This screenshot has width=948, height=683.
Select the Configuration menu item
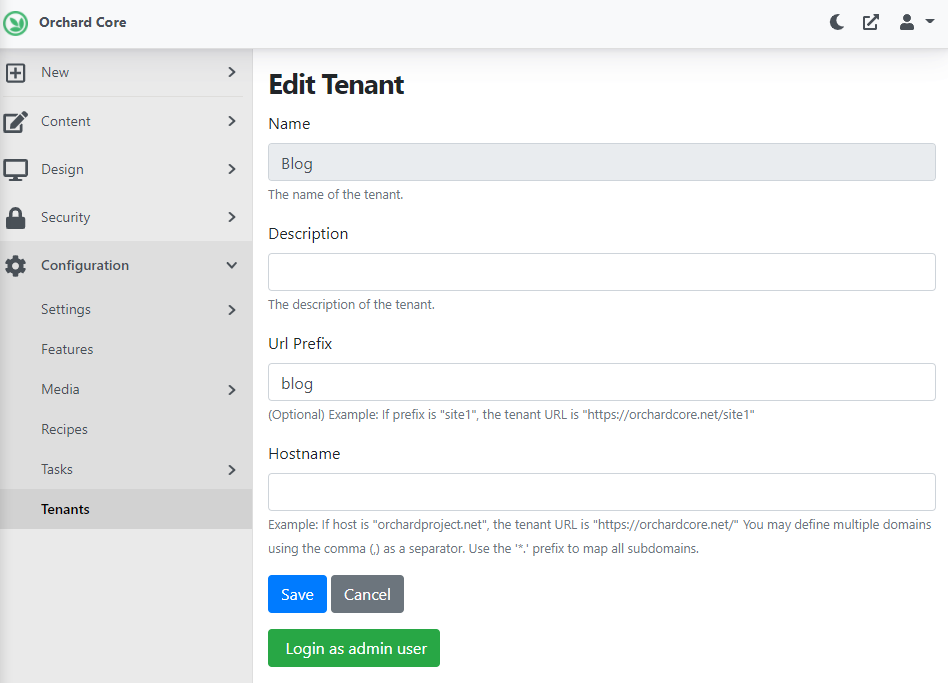click(126, 265)
